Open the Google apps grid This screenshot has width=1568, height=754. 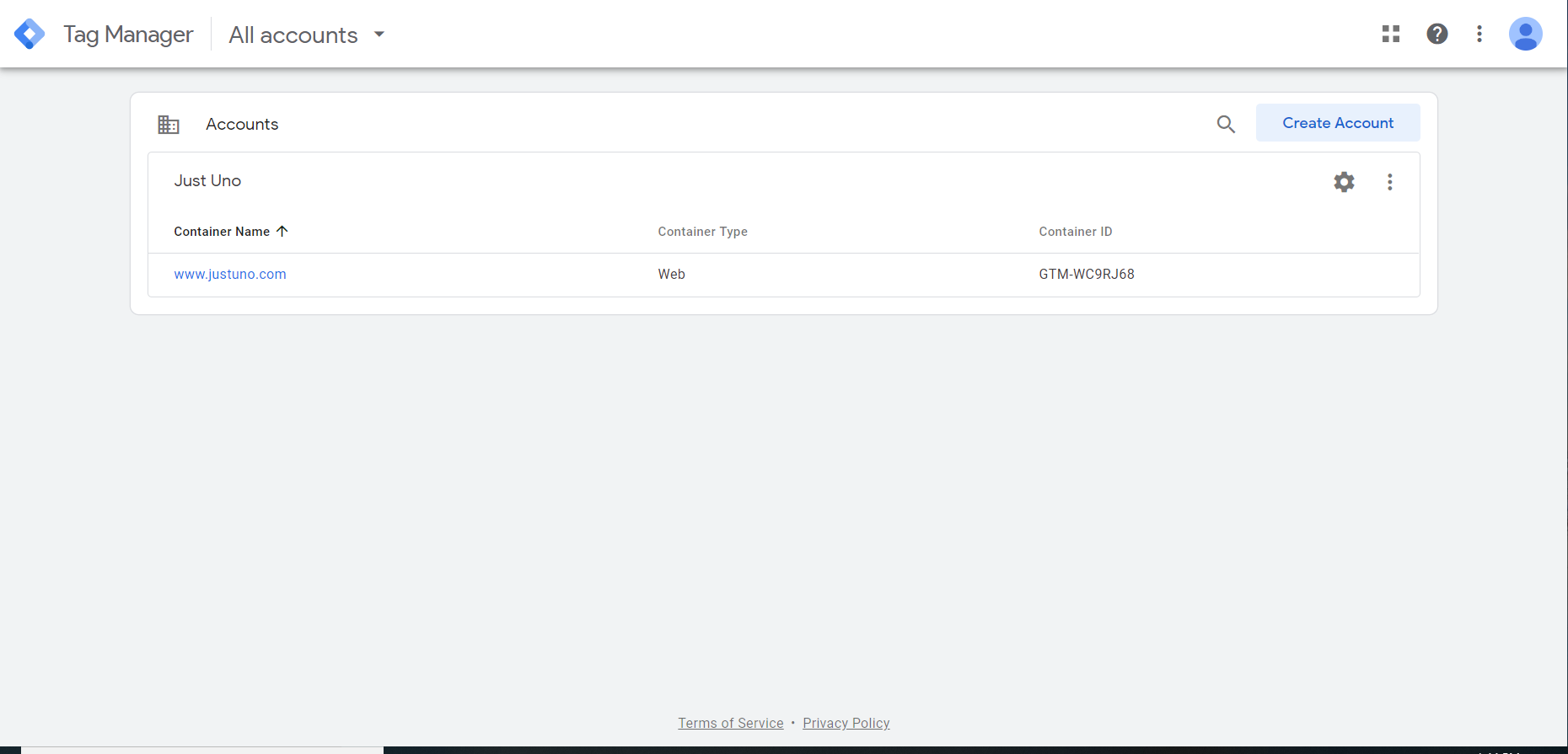[1391, 34]
